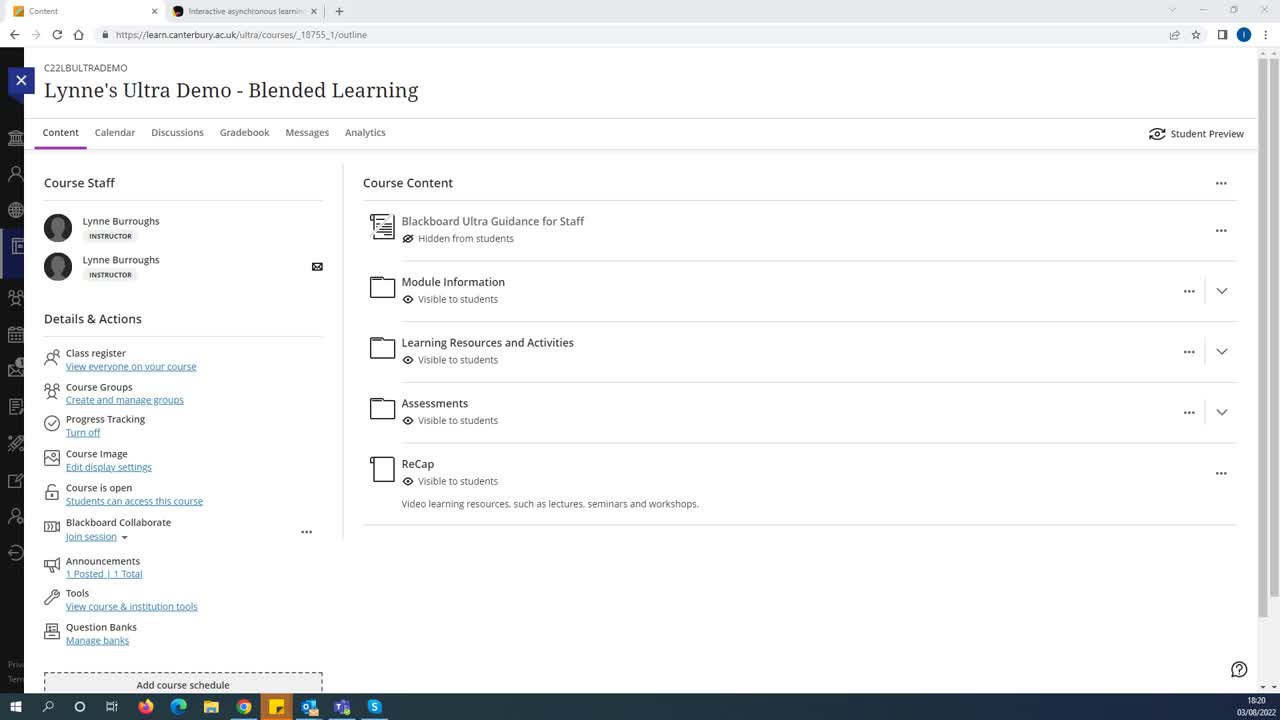This screenshot has height=720, width=1280.
Task: Open the Gradebook tab
Action: pyautogui.click(x=245, y=133)
